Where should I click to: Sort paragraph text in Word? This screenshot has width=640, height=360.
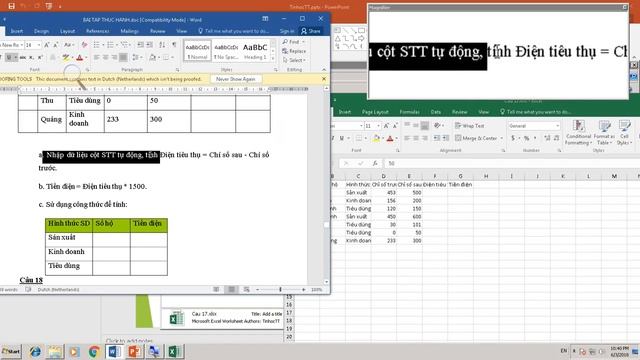tap(162, 45)
